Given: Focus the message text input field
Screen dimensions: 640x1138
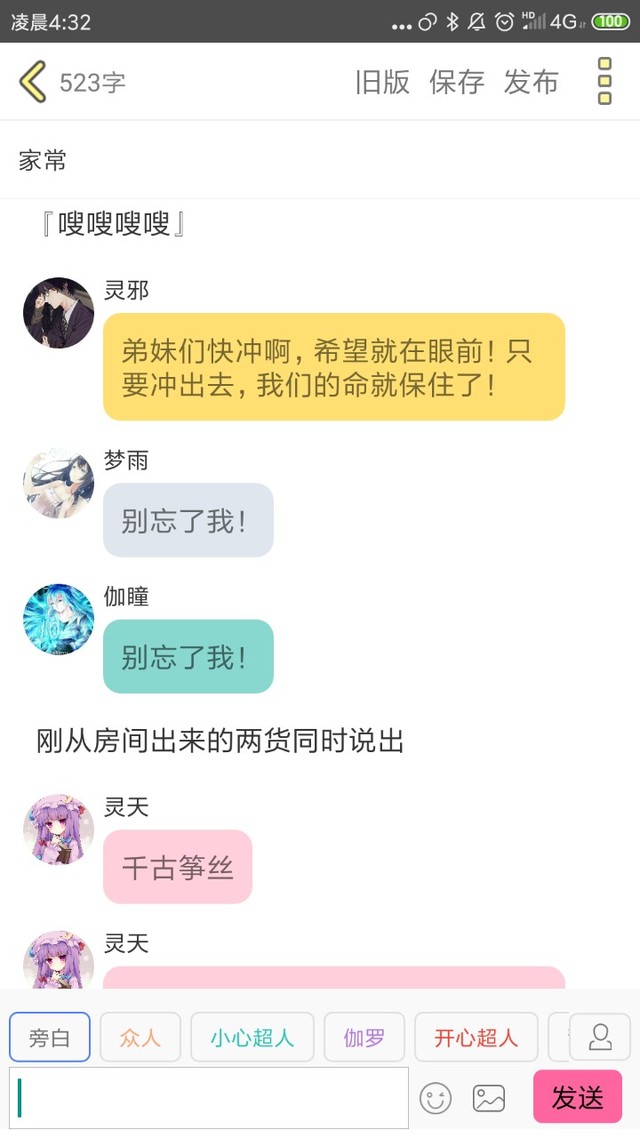Looking at the screenshot, I should coord(209,1097).
